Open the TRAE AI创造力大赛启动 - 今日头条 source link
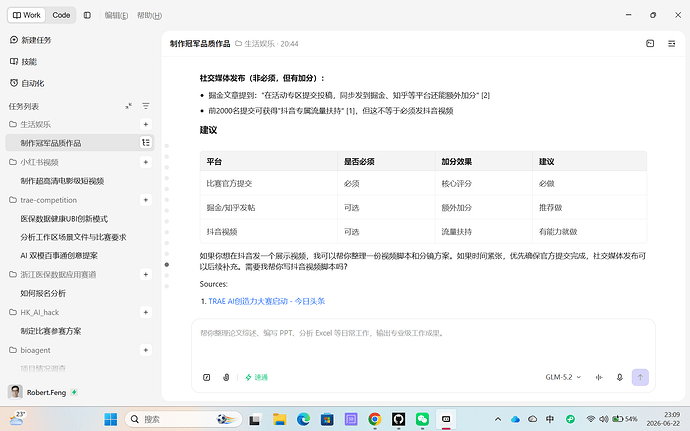Image resolution: width=690 pixels, height=431 pixels. pos(267,301)
